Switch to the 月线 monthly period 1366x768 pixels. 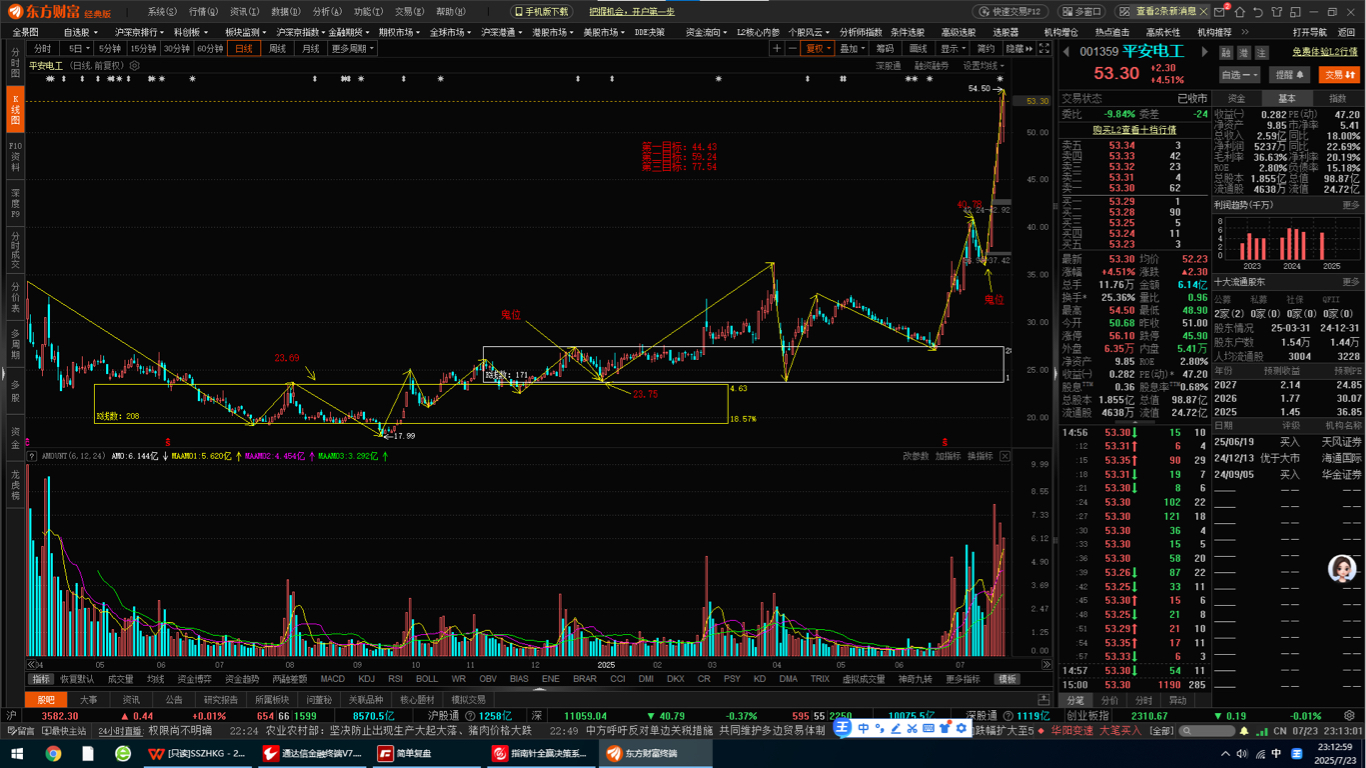pos(310,48)
